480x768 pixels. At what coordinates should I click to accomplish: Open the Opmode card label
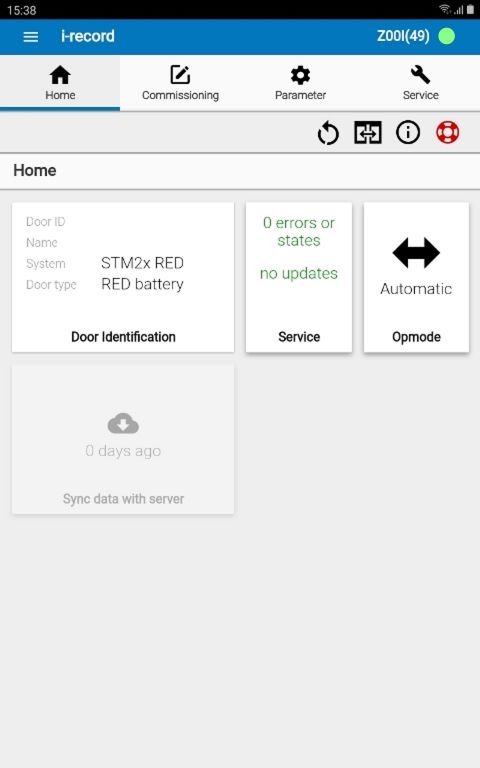[x=416, y=337]
